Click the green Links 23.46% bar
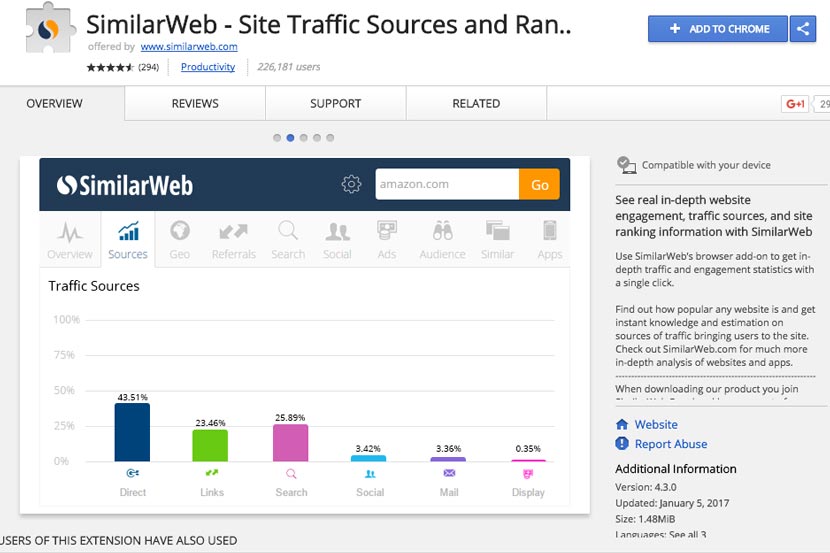 210,446
